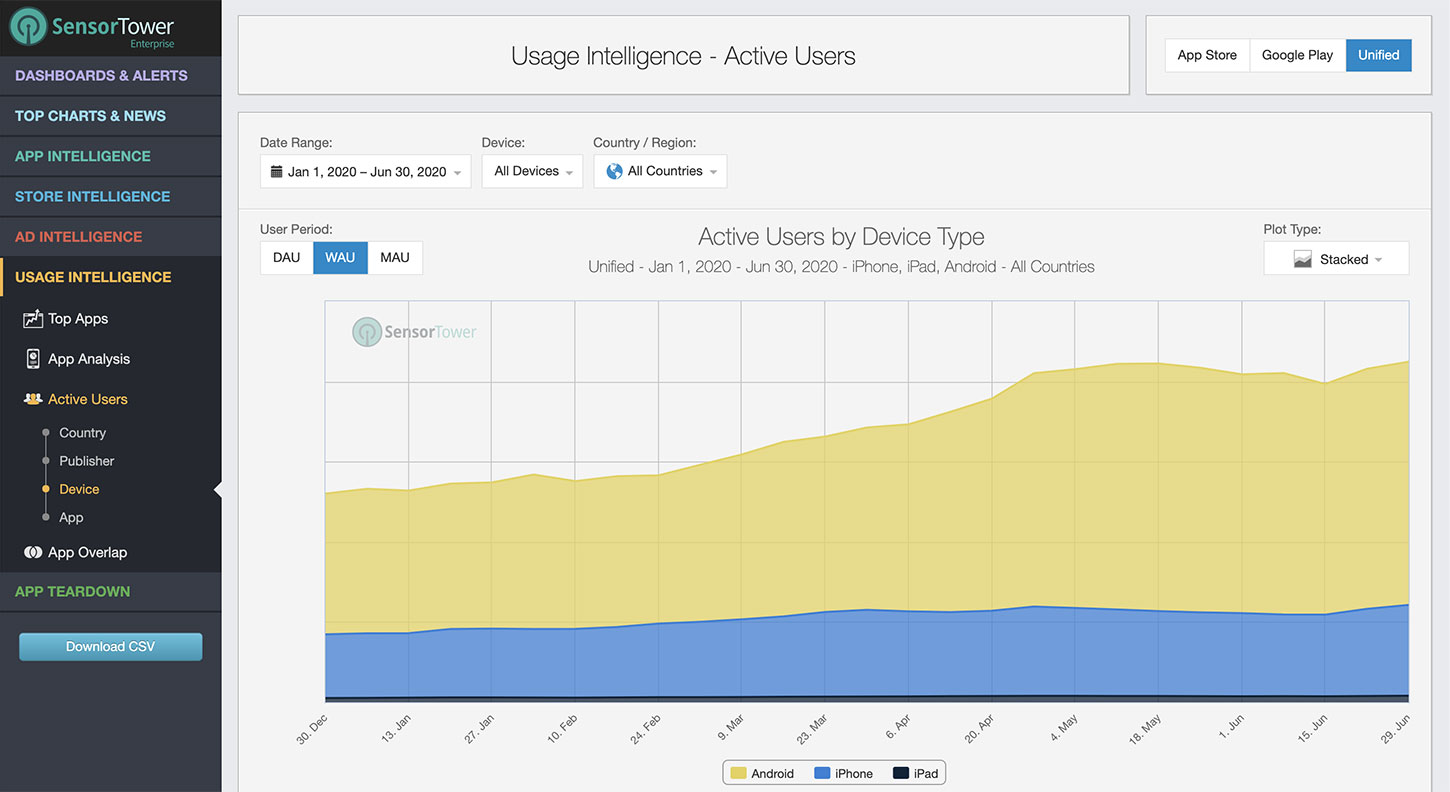Go to the Ad Intelligence section
The image size is (1450, 792).
(x=78, y=237)
